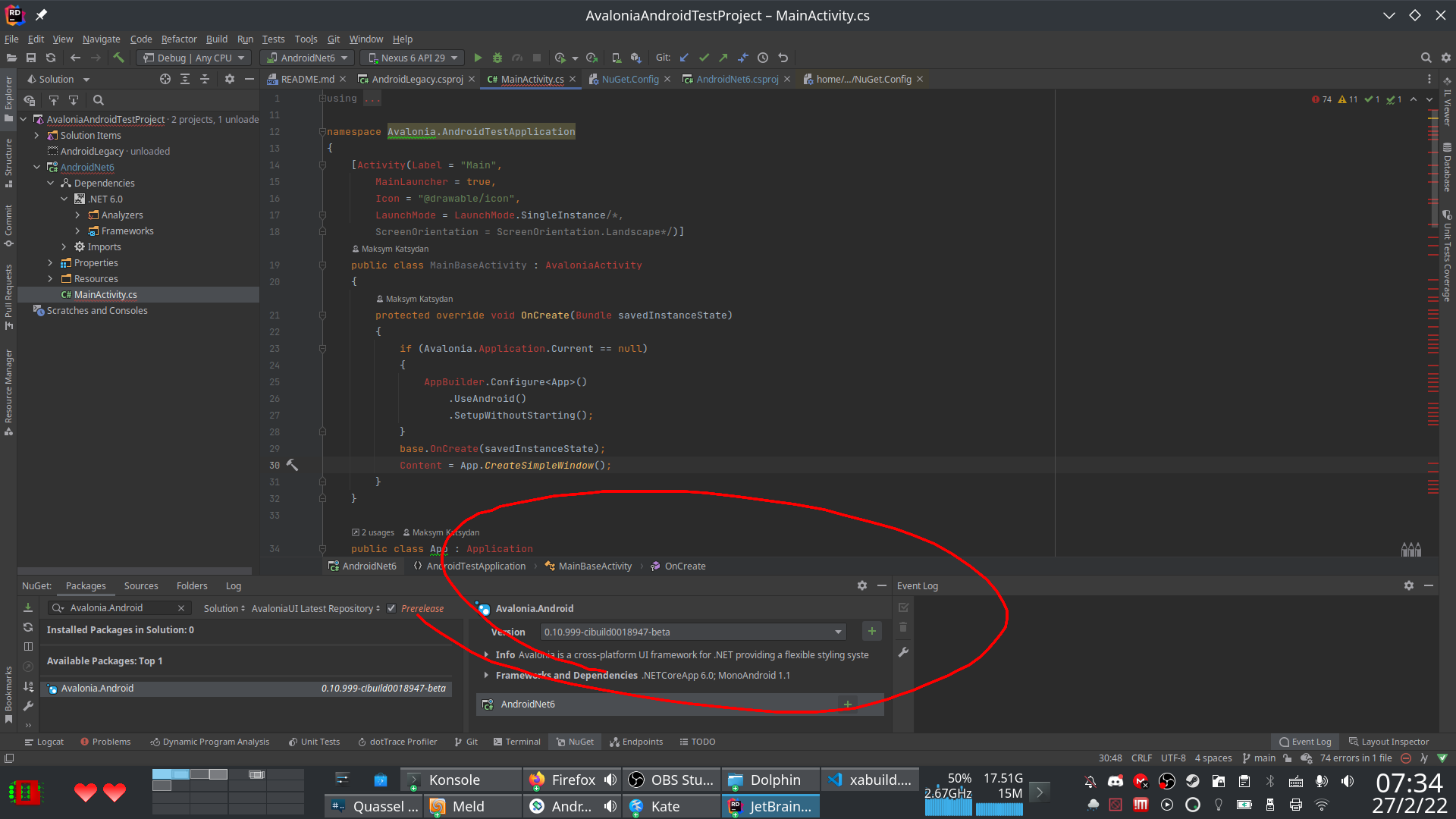1456x819 pixels.
Task: Open the Nexus 6 API 29 device dropdown
Action: coord(412,58)
